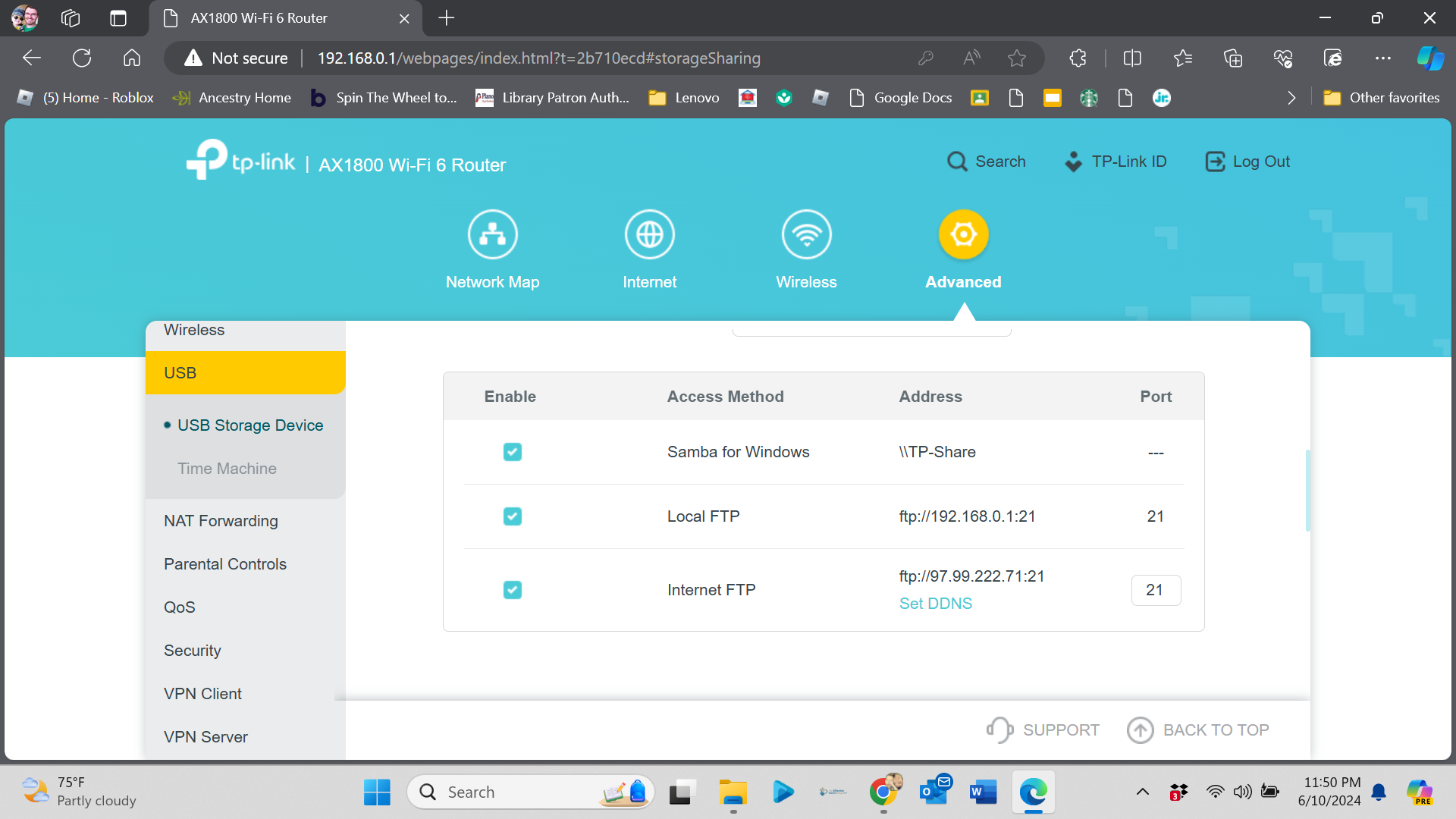The height and width of the screenshot is (819, 1456).
Task: Toggle the Internet FTP checkbox
Action: tap(513, 590)
